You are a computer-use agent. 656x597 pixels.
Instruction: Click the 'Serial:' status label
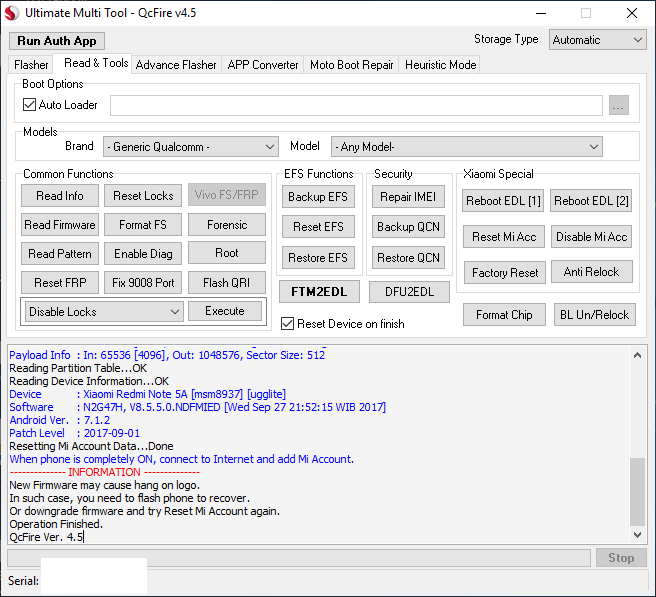pyautogui.click(x=23, y=581)
